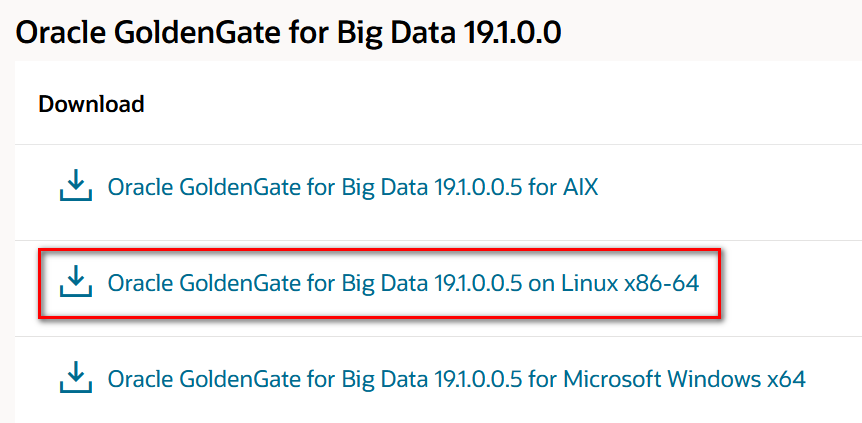The width and height of the screenshot is (862, 423).
Task: Click version 19.1.0.0.5 in the AIX link
Action: [x=474, y=188]
